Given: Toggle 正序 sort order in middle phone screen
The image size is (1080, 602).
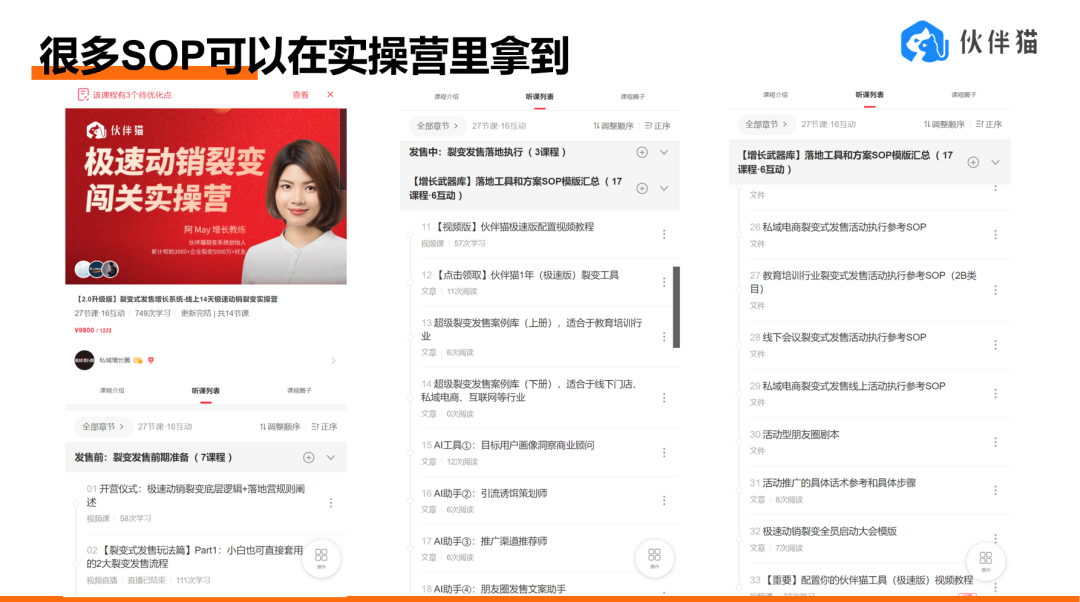Looking at the screenshot, I should tap(657, 126).
